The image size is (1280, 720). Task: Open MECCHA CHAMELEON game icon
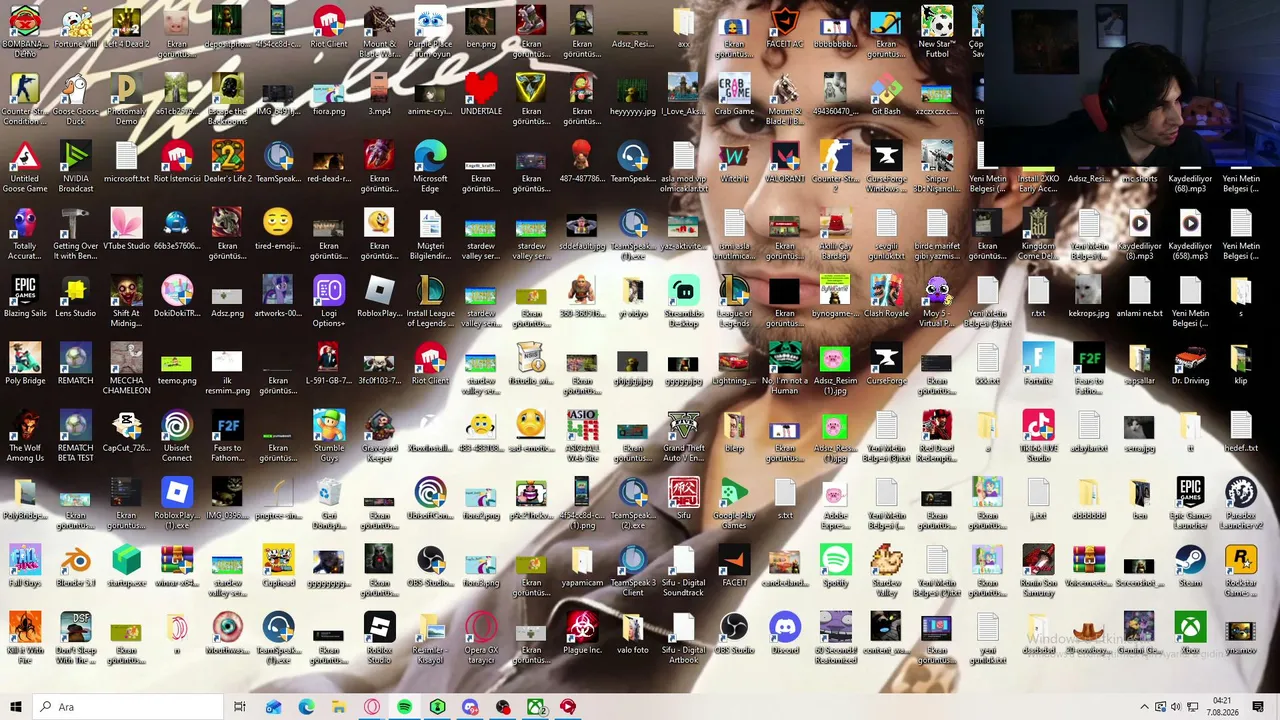(x=126, y=368)
